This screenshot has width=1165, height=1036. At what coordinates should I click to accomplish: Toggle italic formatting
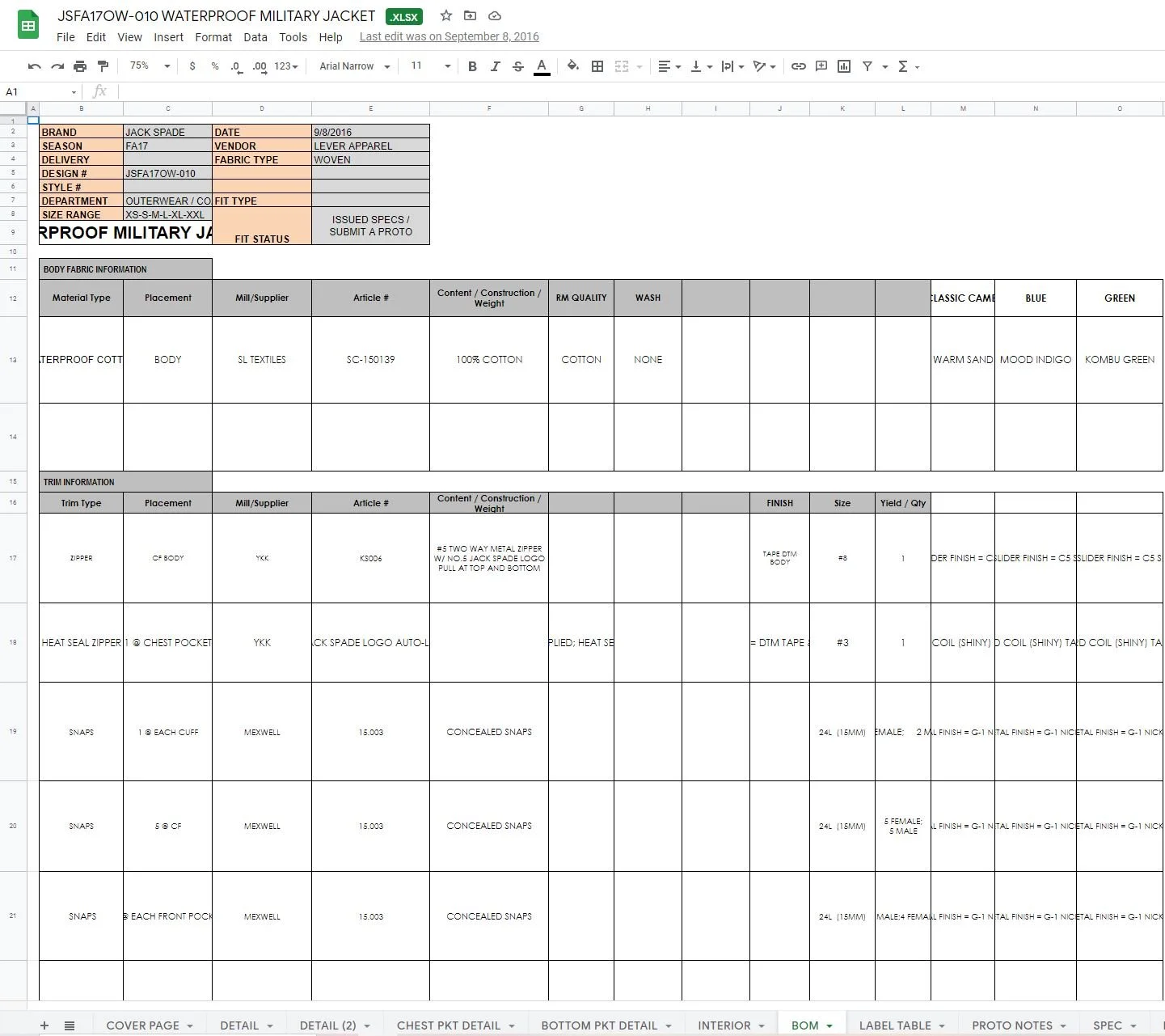coord(496,66)
